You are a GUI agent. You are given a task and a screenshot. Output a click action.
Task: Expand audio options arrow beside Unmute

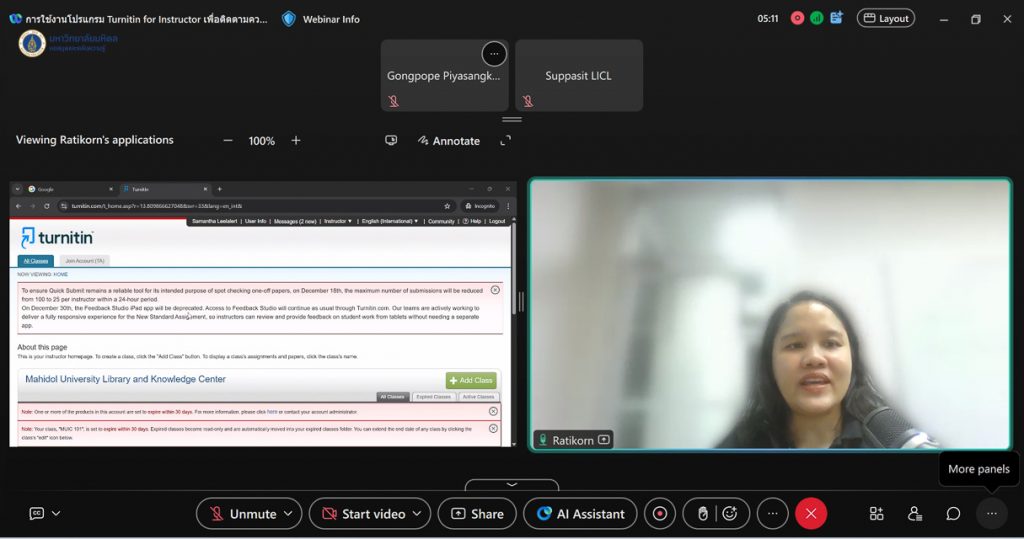[289, 514]
